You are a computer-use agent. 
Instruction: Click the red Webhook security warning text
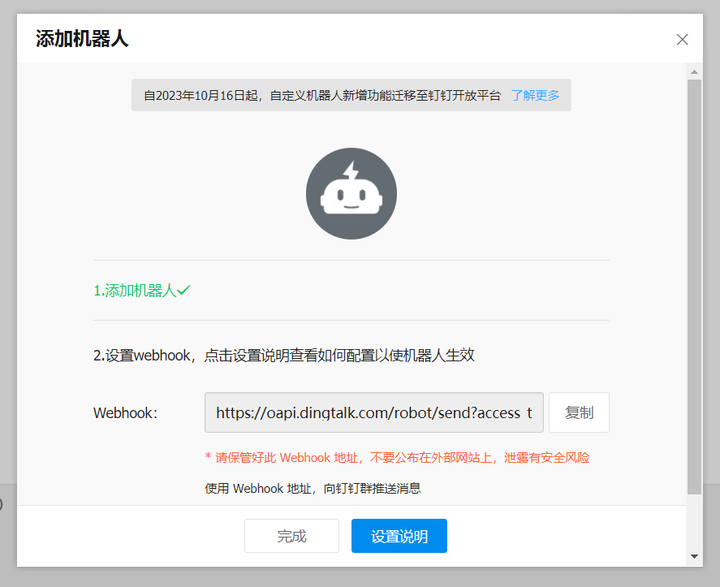pos(397,457)
